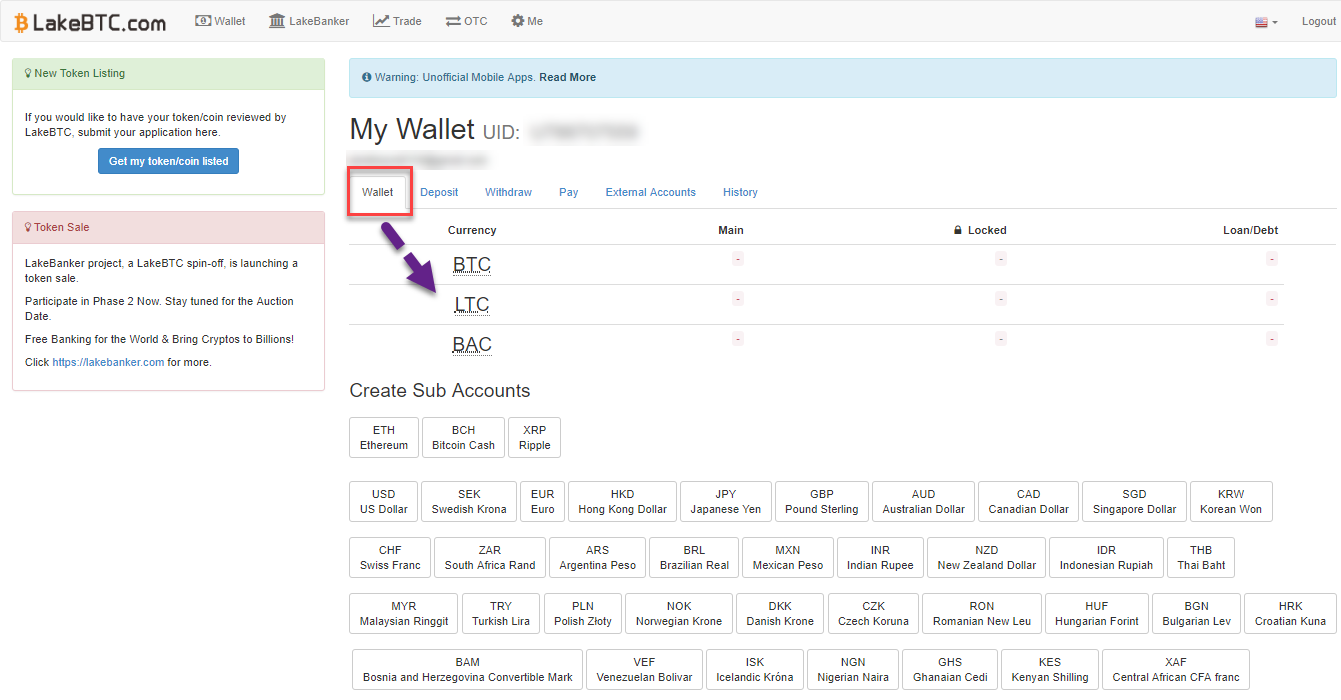The width and height of the screenshot is (1341, 700).
Task: Create a BAM Convertible Mark sub account
Action: click(x=468, y=670)
